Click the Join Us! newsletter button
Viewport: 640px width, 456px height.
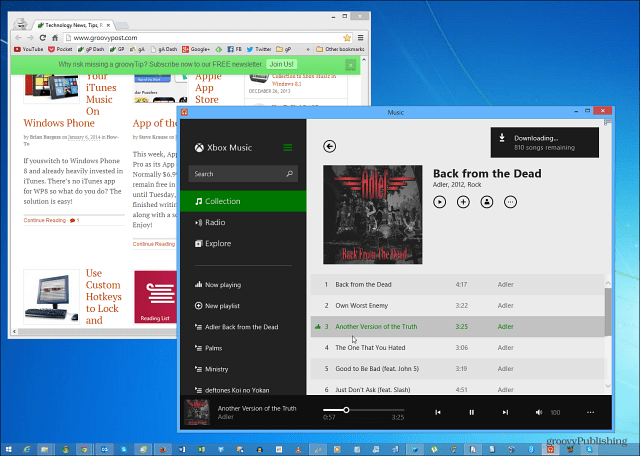(281, 64)
